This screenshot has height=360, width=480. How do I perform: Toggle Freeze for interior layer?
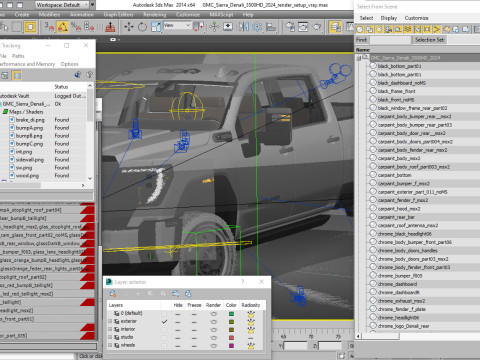(194, 329)
